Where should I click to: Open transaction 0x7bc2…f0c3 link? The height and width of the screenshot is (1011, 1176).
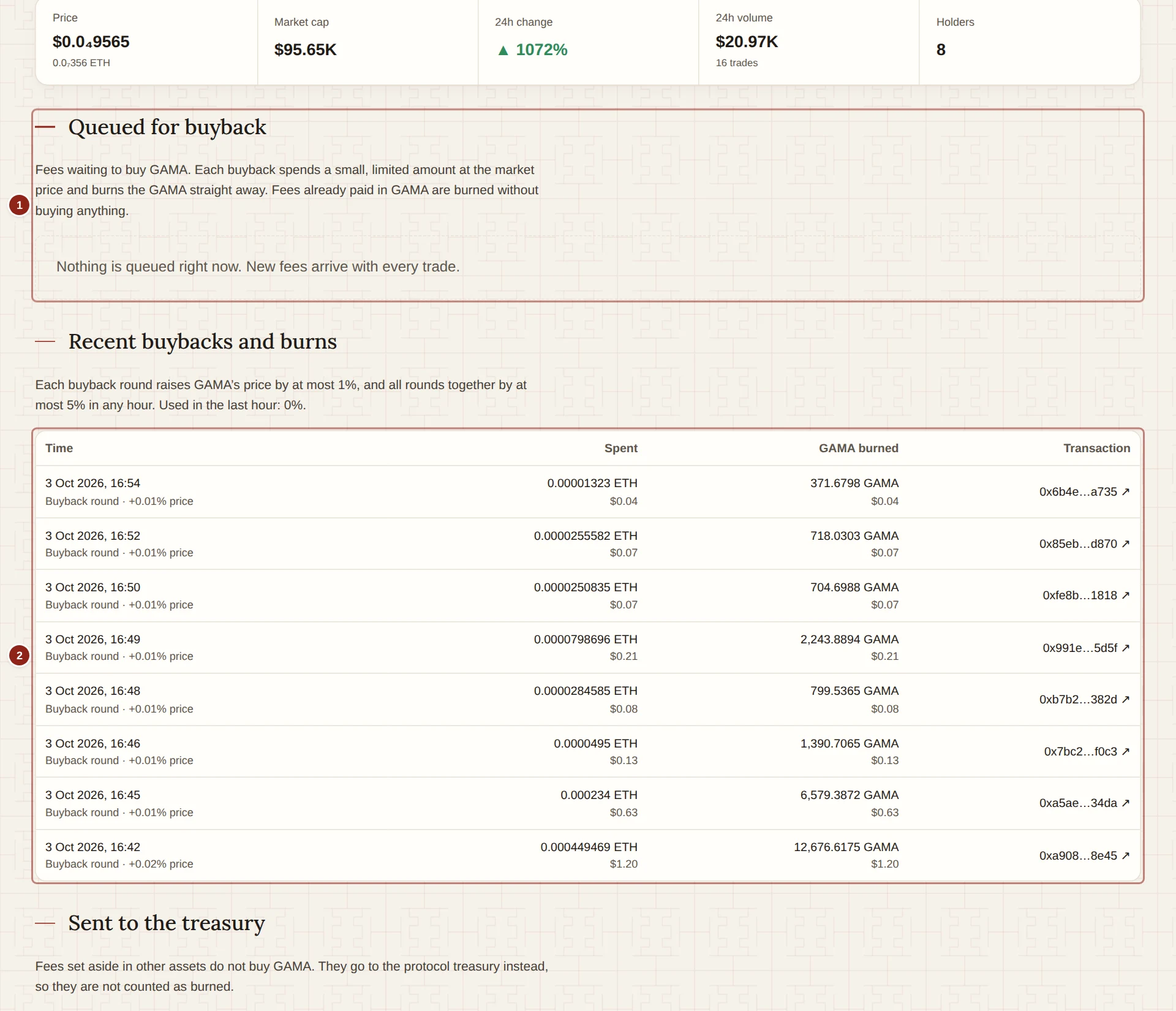[1087, 751]
